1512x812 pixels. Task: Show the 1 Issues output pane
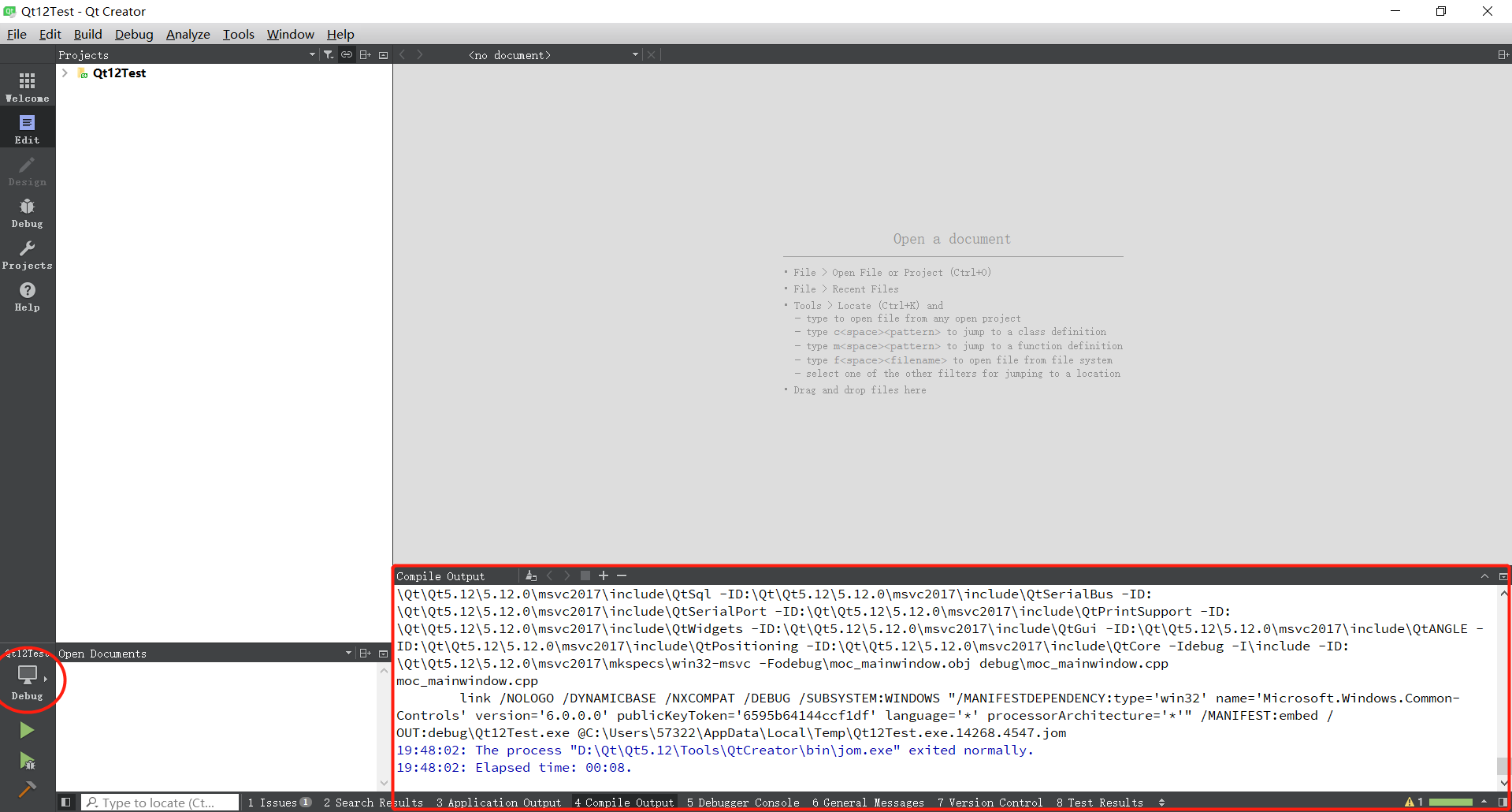coord(279,802)
